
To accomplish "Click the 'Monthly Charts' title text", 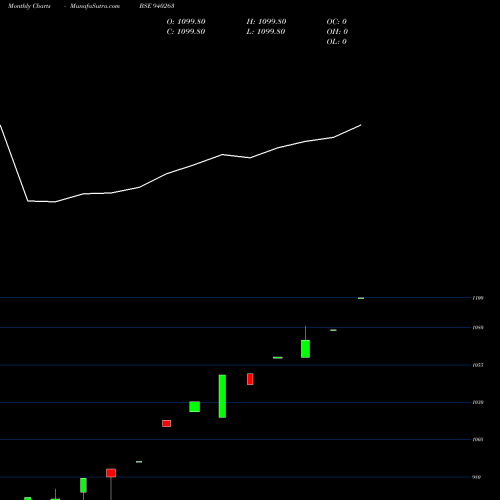I will coord(29,6).
